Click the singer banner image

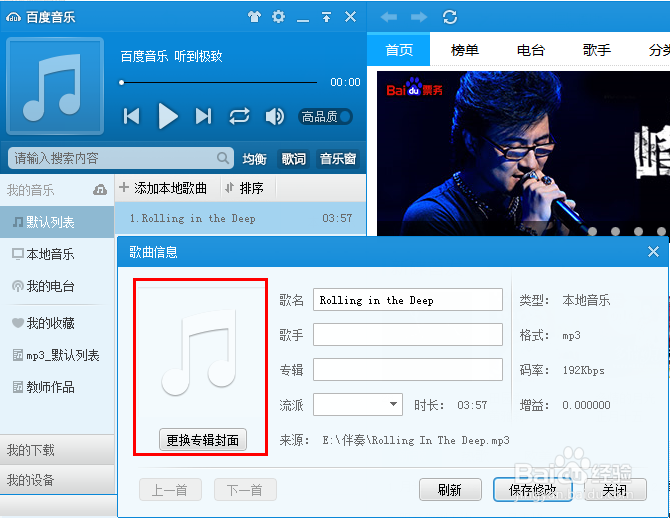[x=523, y=153]
